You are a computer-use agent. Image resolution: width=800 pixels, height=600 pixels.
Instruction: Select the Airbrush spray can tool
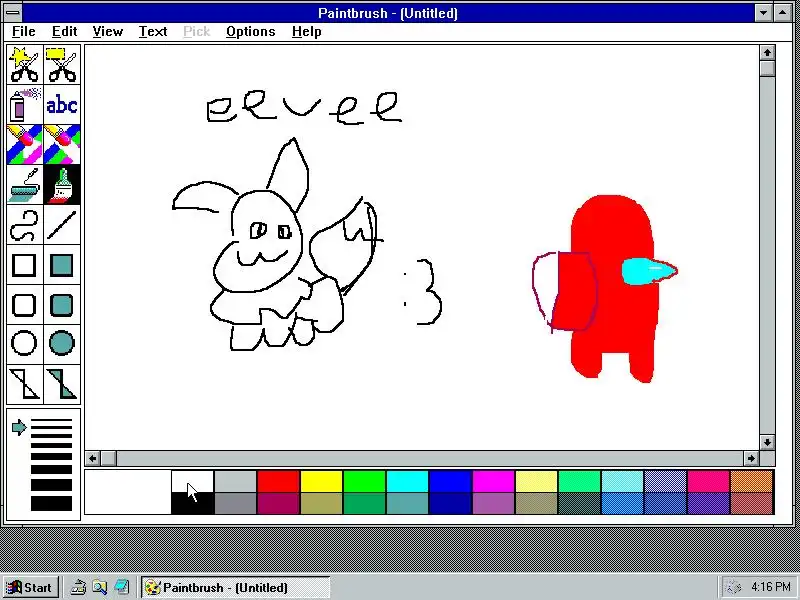(24, 105)
